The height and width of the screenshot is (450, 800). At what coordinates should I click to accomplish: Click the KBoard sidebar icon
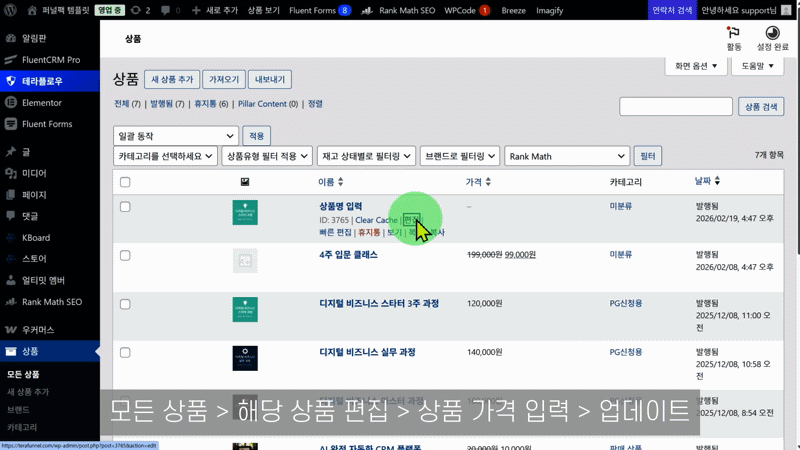pyautogui.click(x=11, y=238)
